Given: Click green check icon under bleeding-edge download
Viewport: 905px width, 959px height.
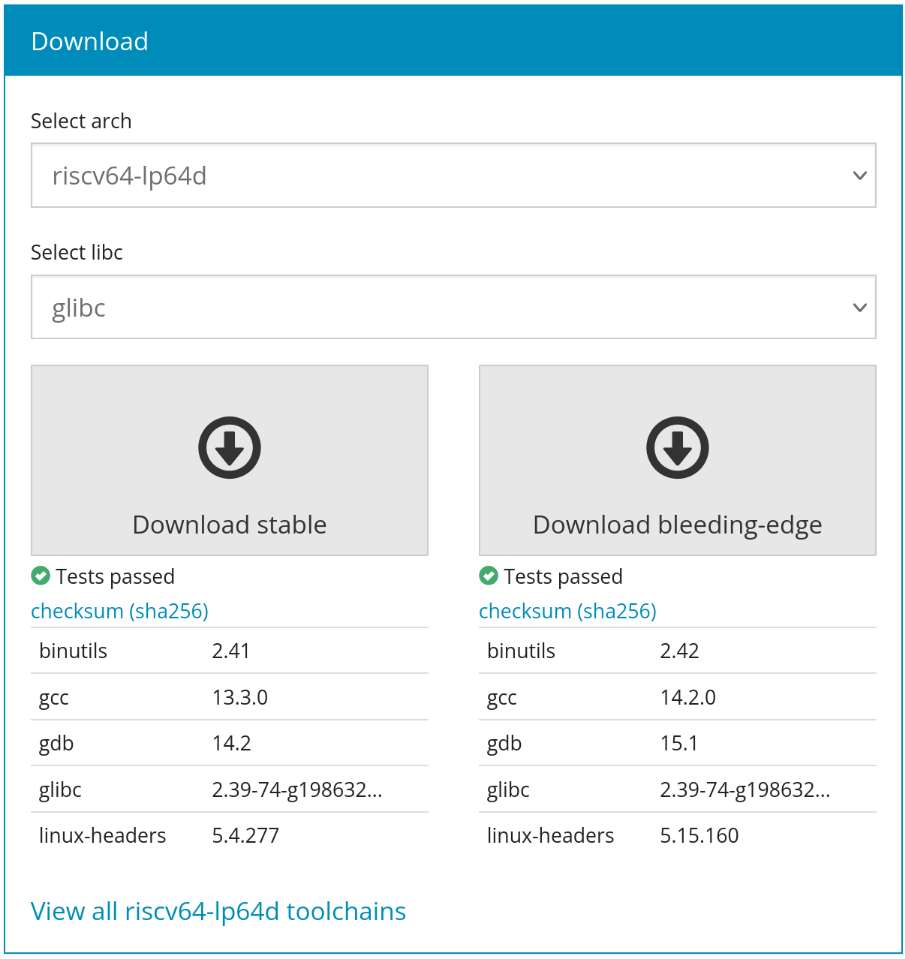Looking at the screenshot, I should [489, 576].
